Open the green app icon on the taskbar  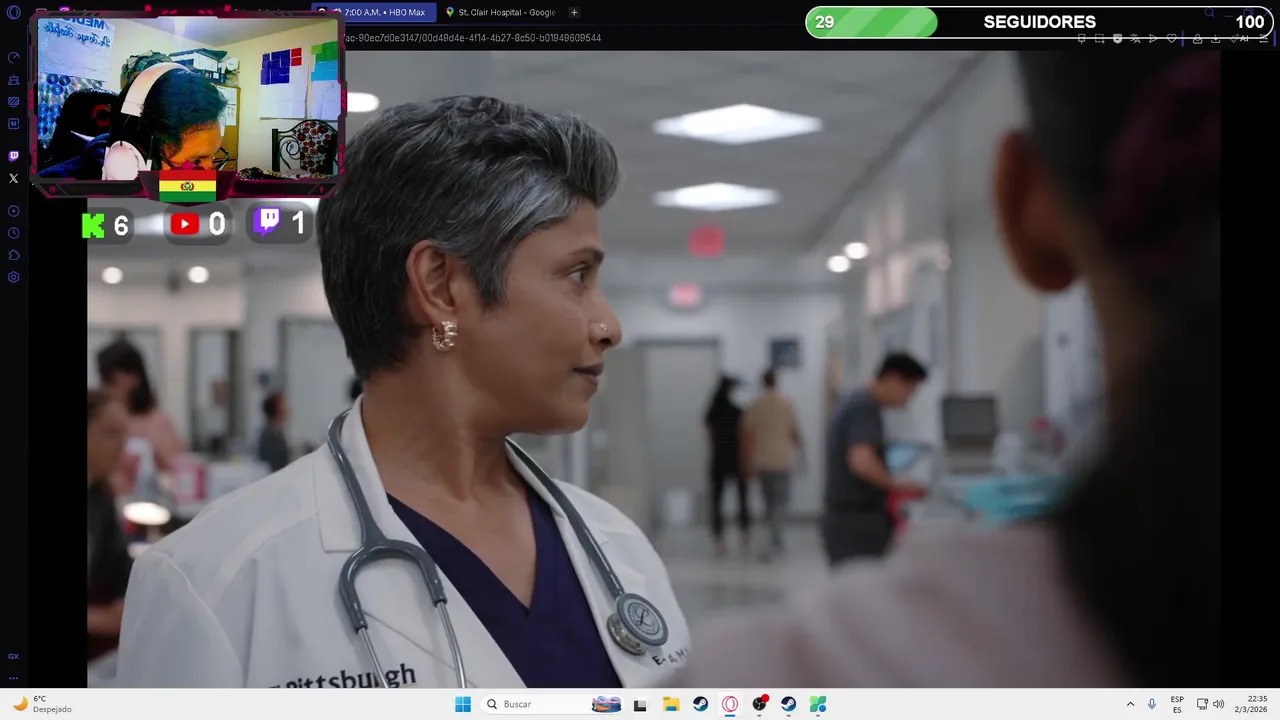[818, 704]
